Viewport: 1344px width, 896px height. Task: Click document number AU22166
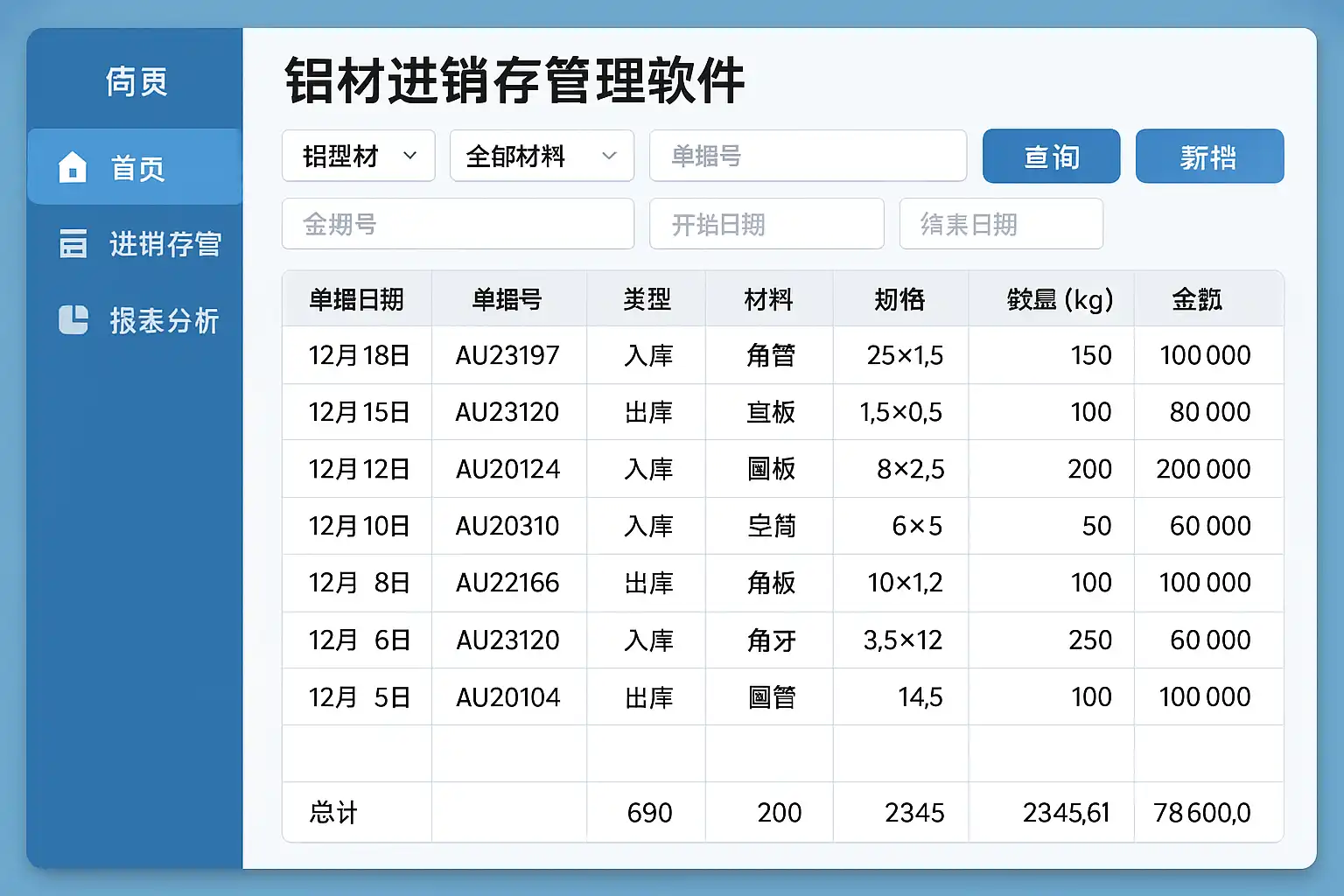click(x=507, y=583)
